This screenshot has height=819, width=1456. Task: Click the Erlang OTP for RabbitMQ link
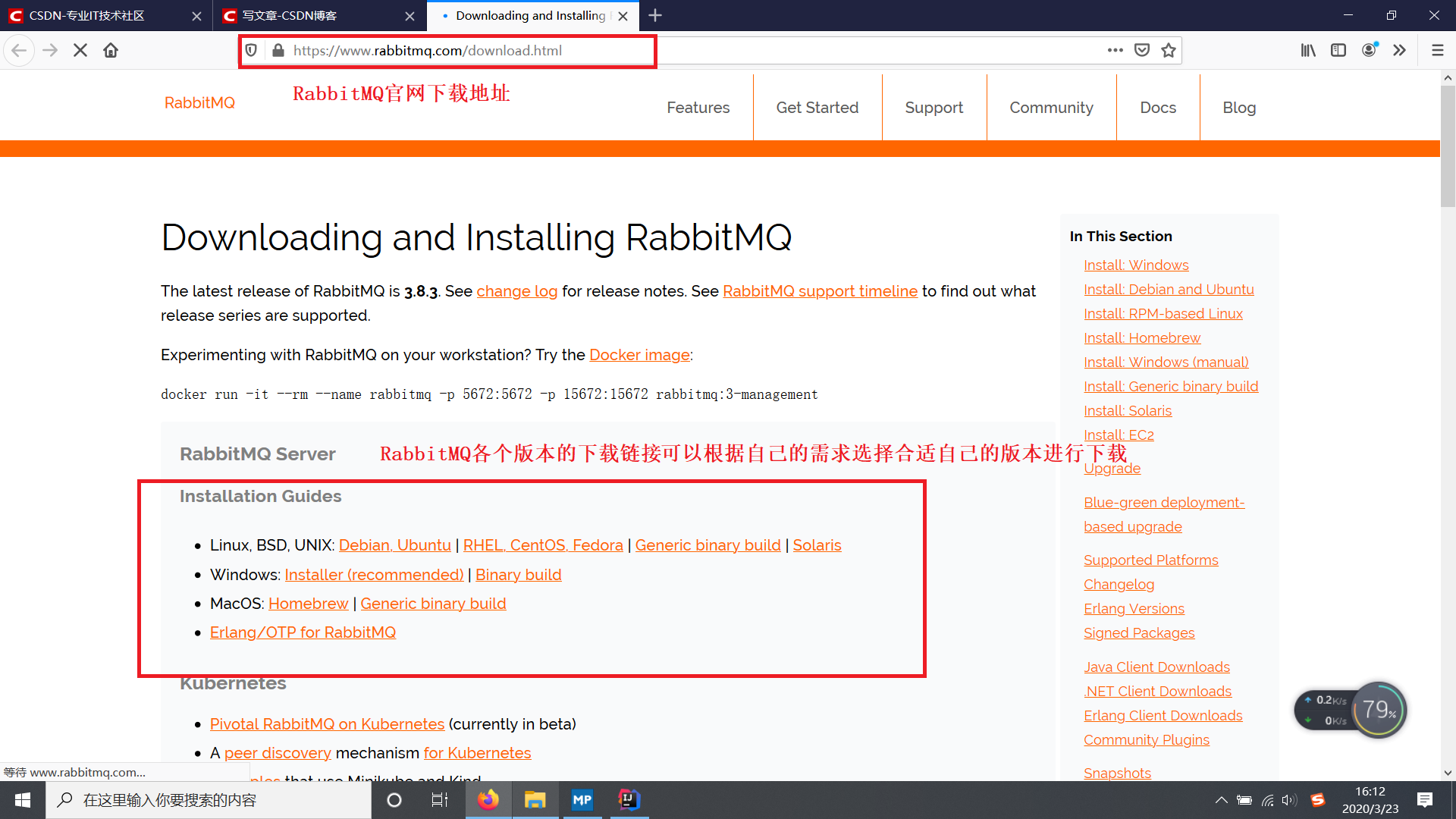303,632
